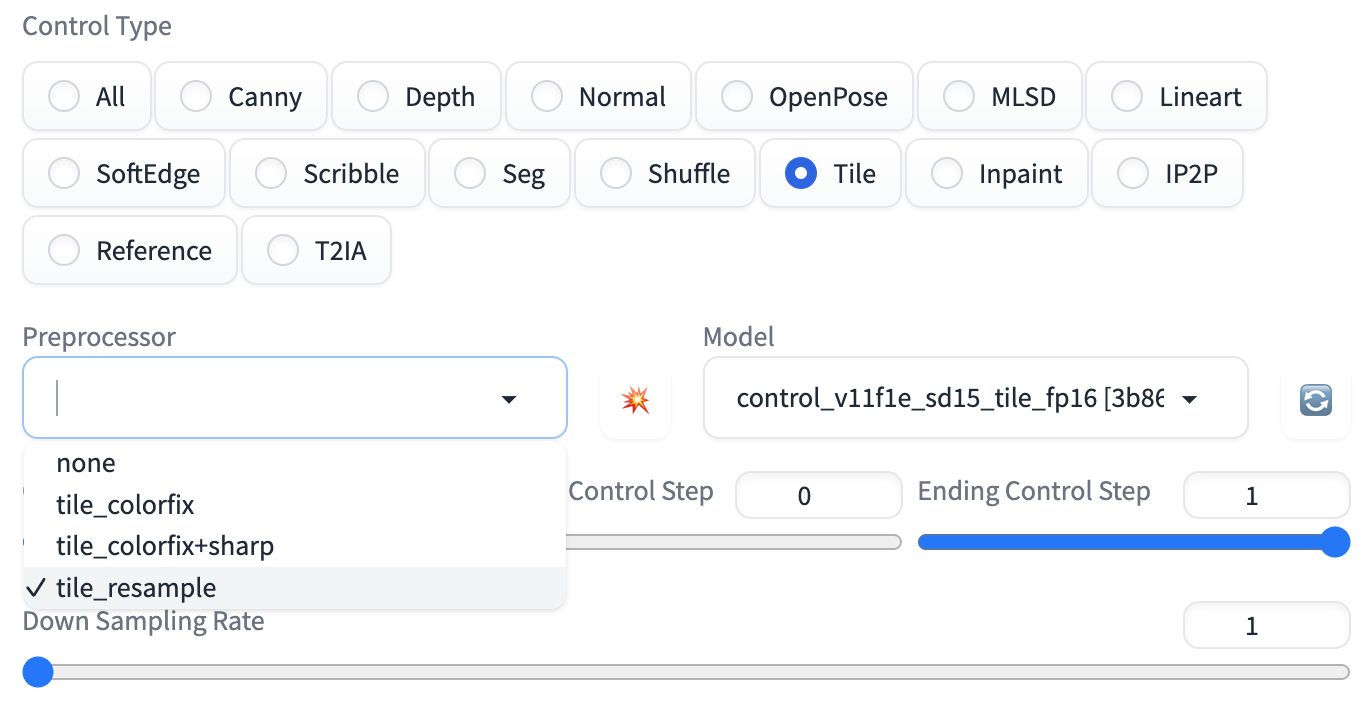Collapse the Preprocessor dropdown arrow
The width and height of the screenshot is (1372, 706).
pyautogui.click(x=509, y=400)
